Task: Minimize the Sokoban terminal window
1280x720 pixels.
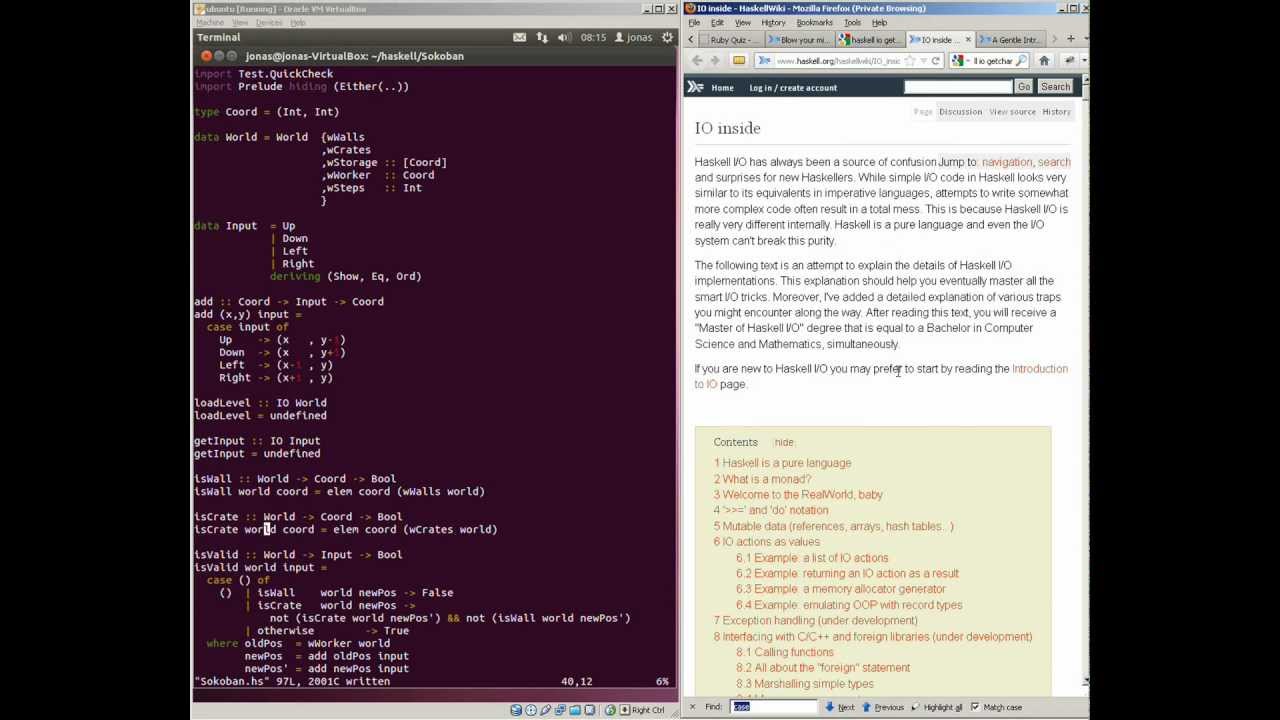Action: [219, 56]
